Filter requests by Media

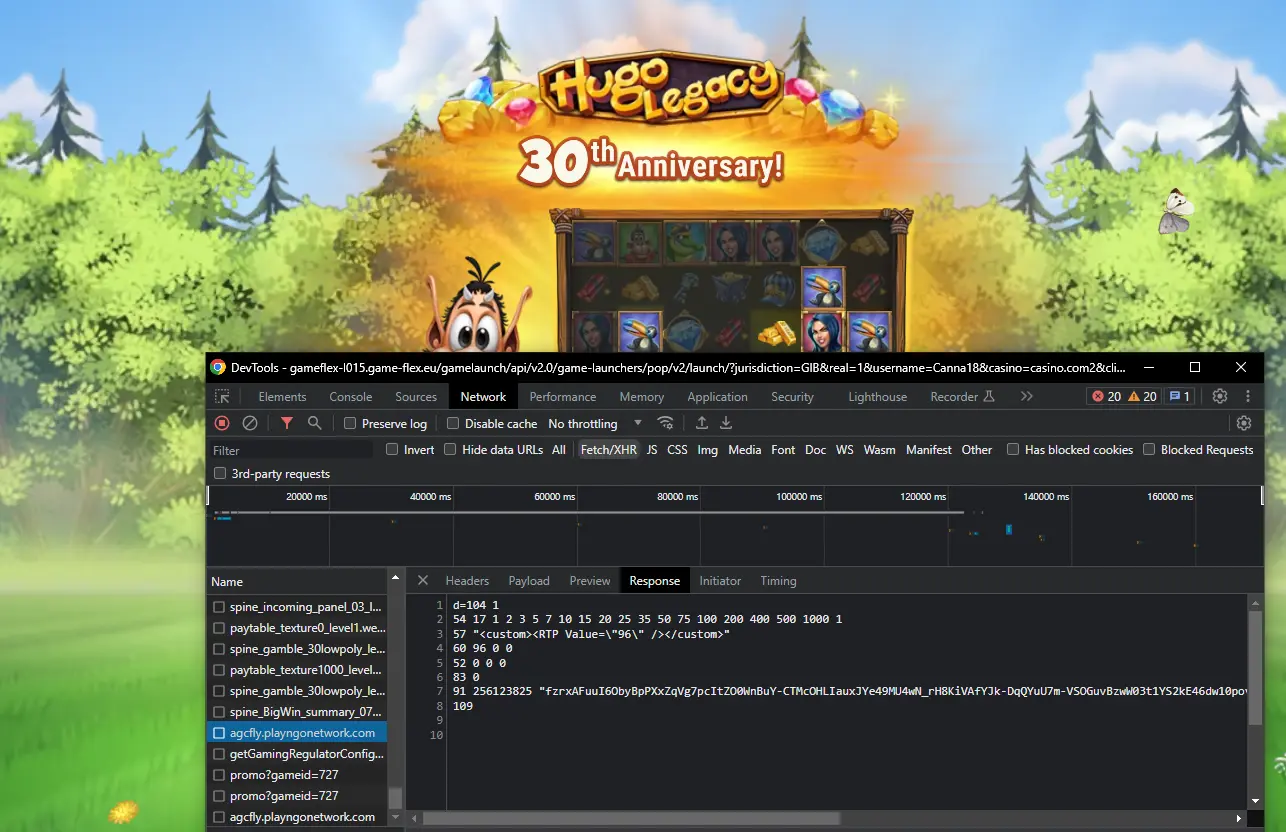(745, 450)
